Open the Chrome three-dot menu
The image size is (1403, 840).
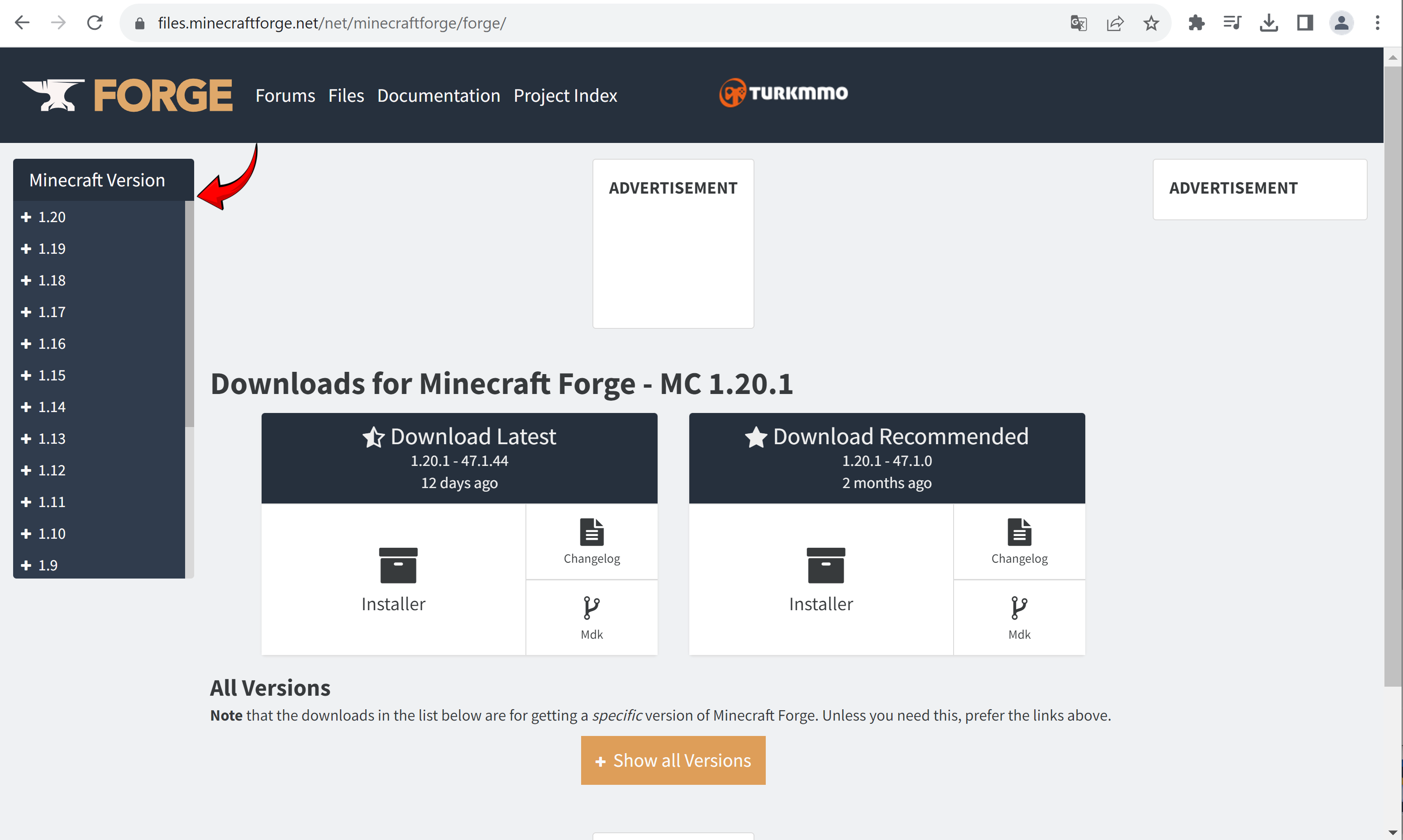1378,23
